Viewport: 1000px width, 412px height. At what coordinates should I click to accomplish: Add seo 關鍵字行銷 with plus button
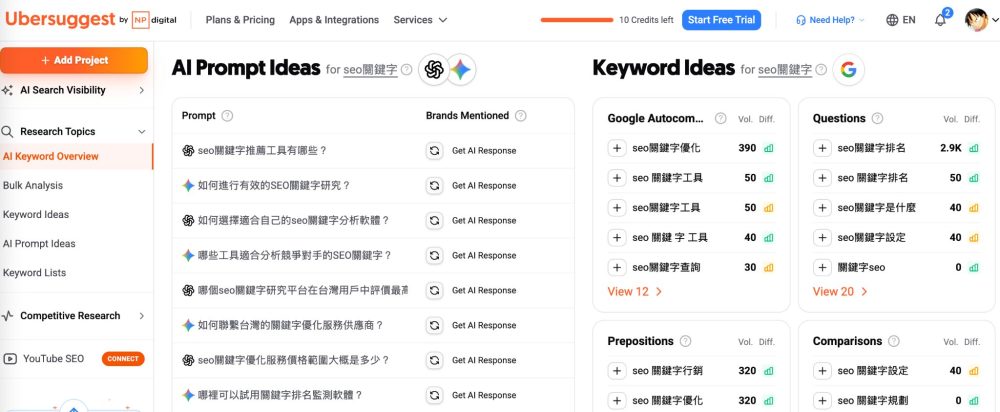(x=617, y=371)
